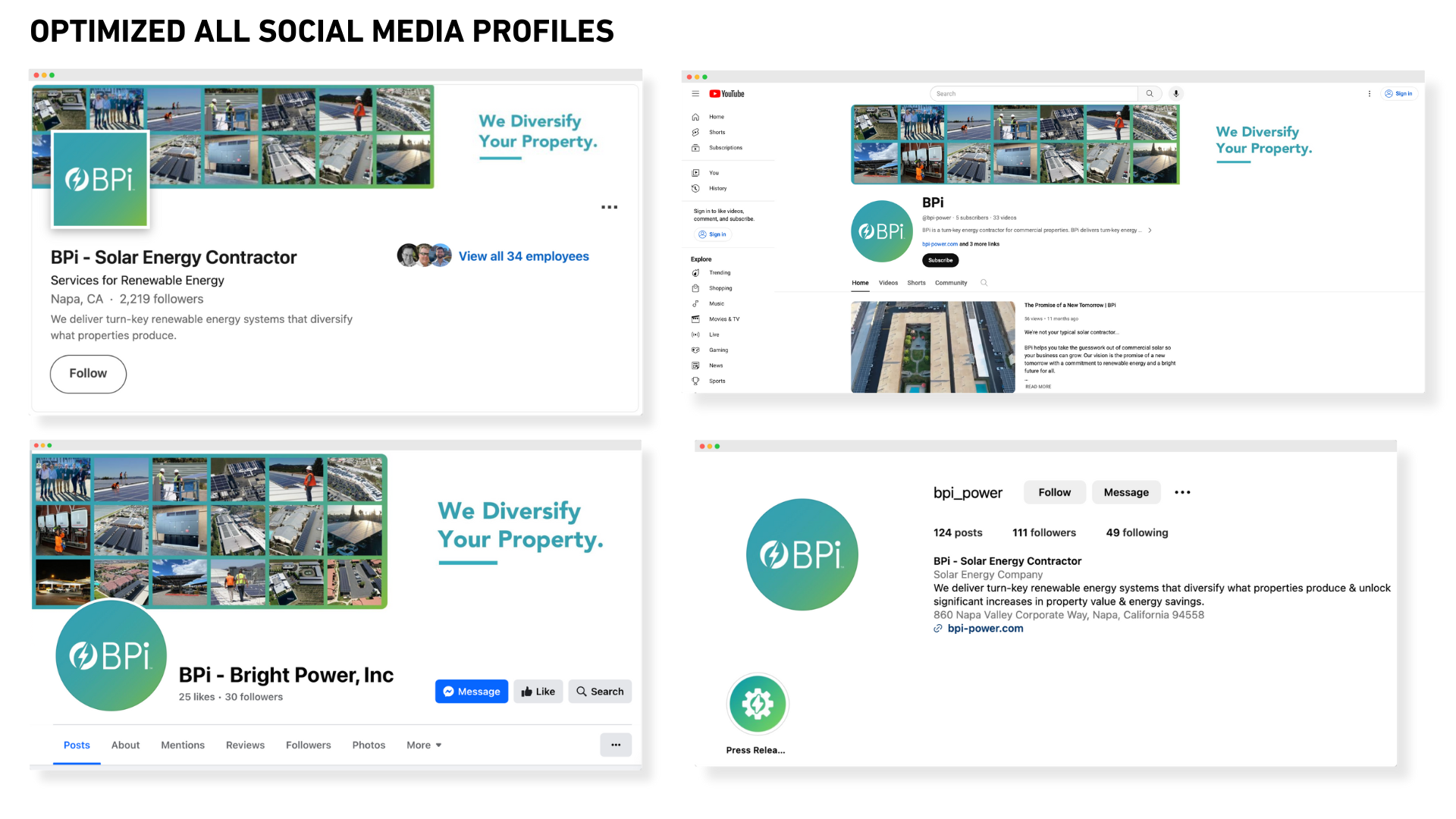Open YouTube settings three-dot menu

pos(1370,94)
